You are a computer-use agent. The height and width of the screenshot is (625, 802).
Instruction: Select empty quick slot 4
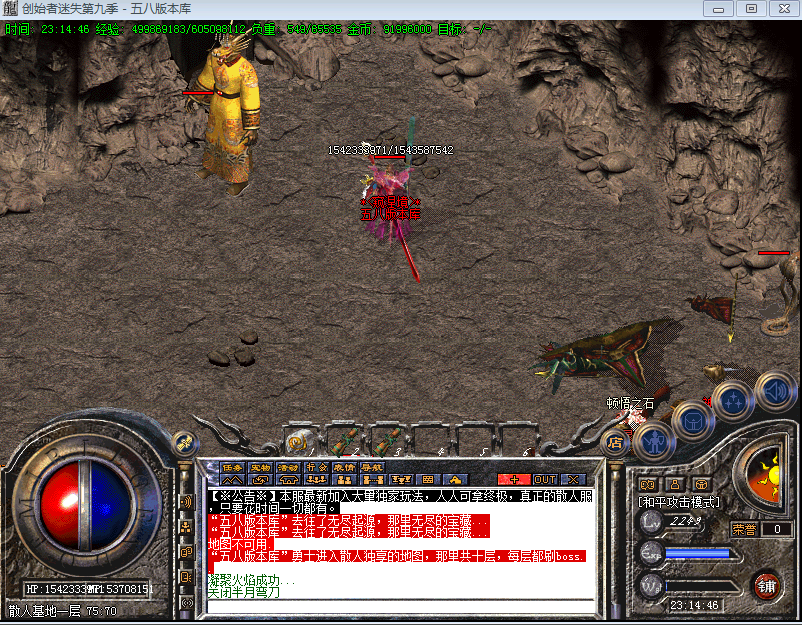tap(430, 441)
